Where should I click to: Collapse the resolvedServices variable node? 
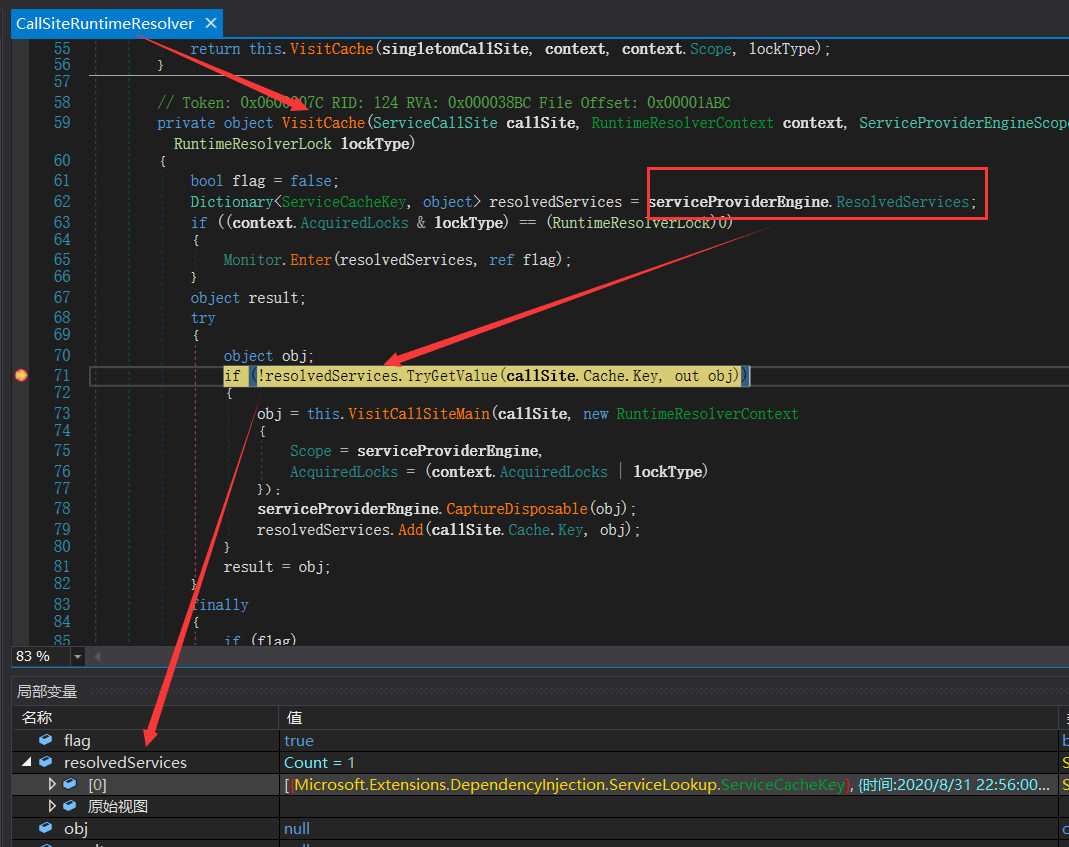point(25,762)
